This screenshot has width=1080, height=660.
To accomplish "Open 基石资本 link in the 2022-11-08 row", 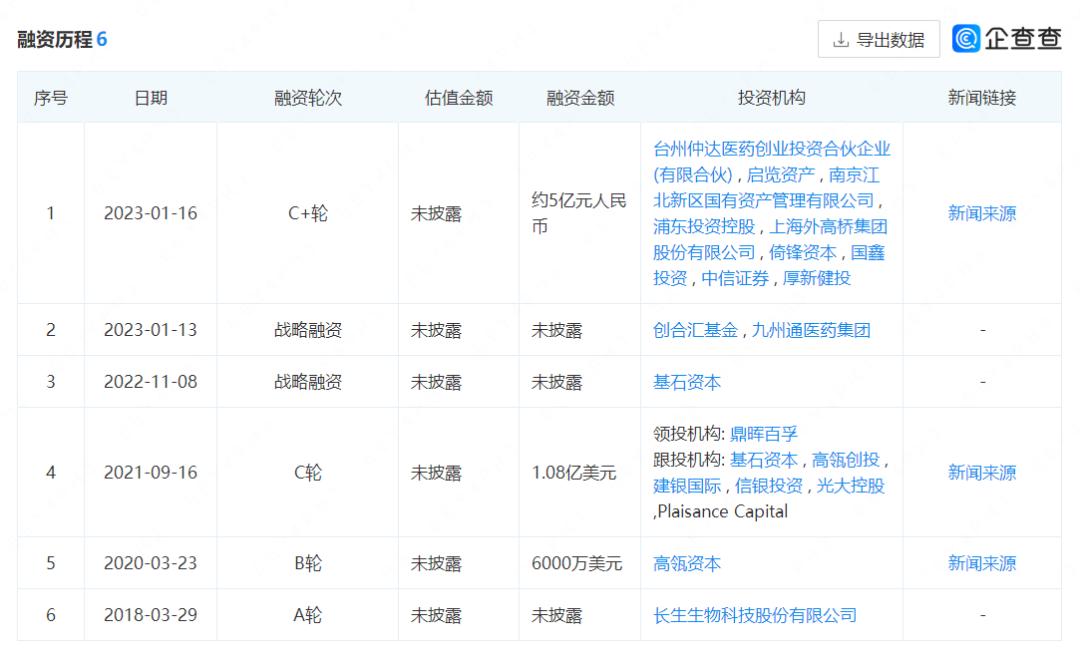I will coord(687,382).
